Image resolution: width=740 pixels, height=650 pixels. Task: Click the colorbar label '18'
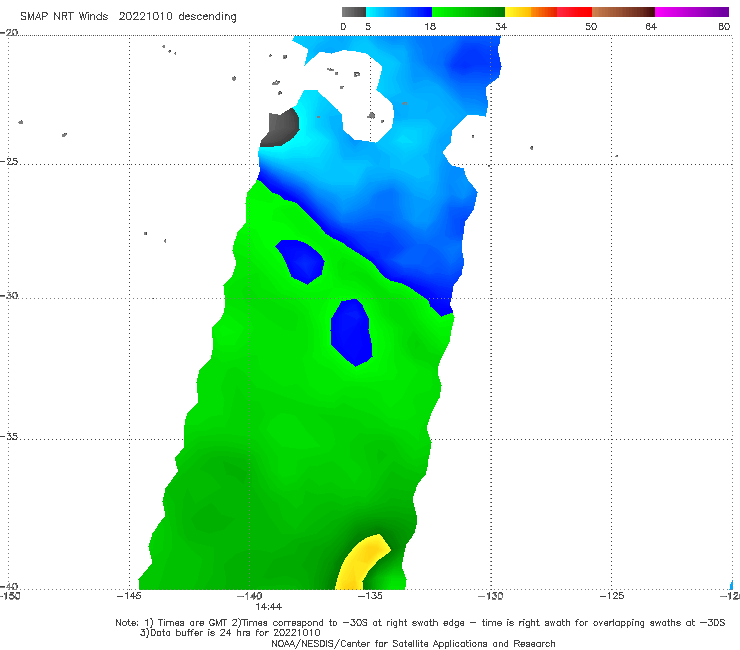tap(430, 26)
